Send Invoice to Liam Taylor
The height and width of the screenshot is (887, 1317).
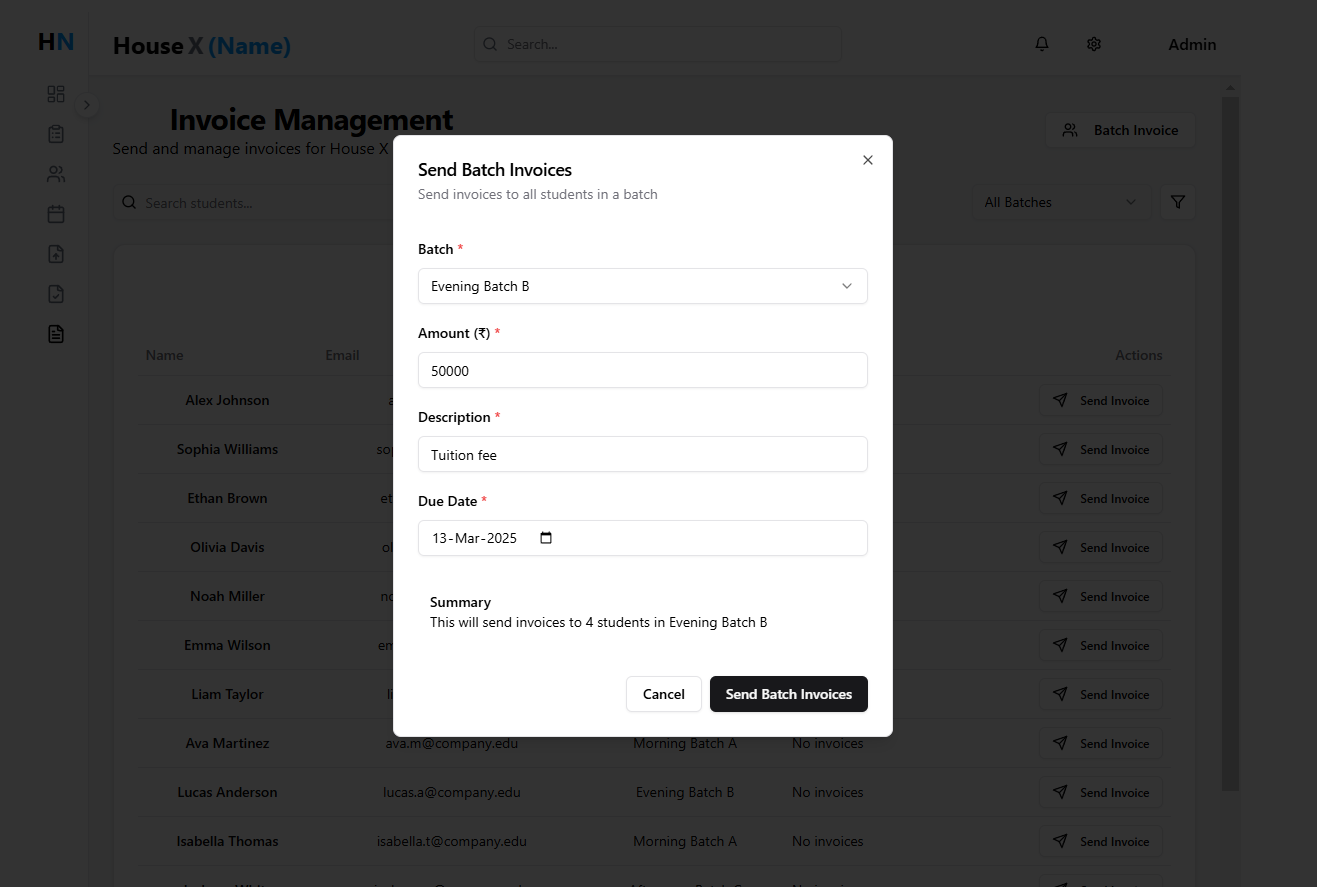click(1101, 695)
